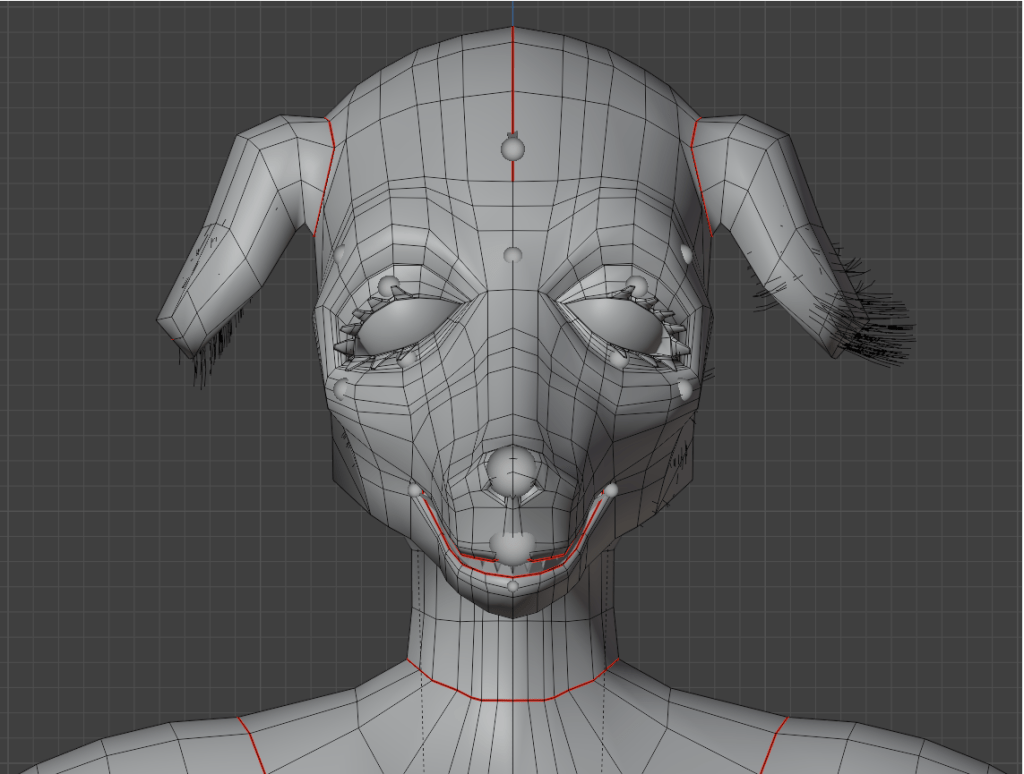
Task: Click the sphere control between the brows
Action: [512, 254]
